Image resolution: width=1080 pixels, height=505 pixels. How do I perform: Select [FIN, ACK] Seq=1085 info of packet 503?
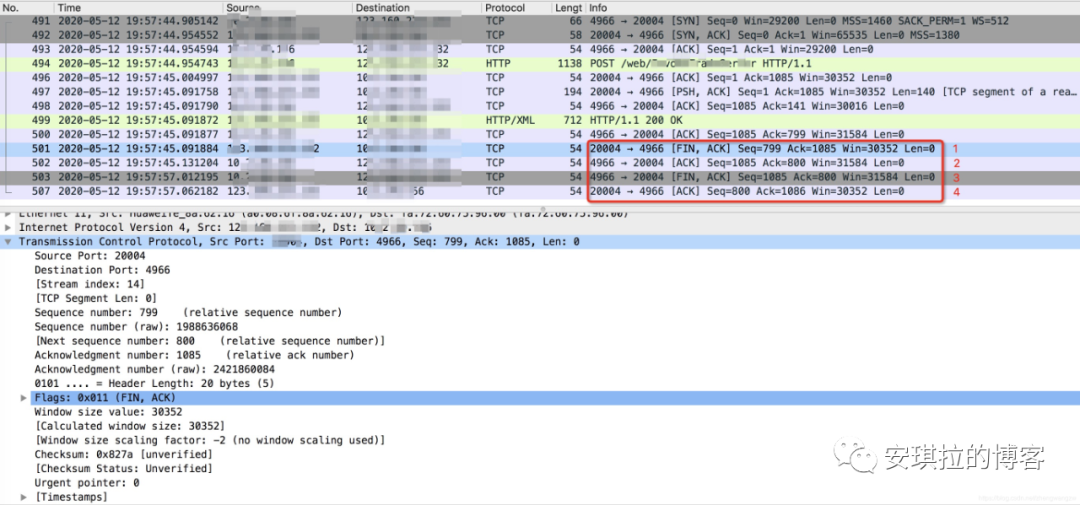pyautogui.click(x=762, y=176)
